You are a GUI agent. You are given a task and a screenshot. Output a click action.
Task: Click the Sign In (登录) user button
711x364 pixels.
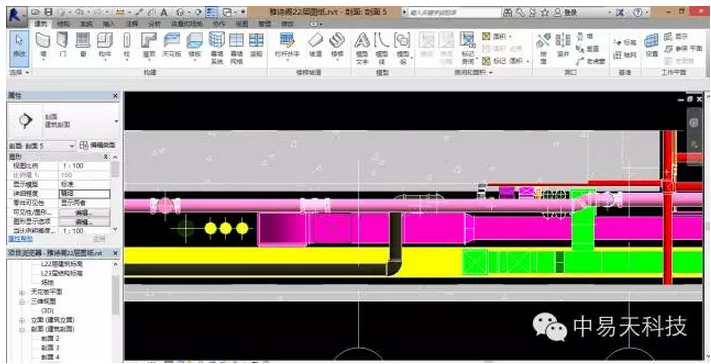(x=565, y=13)
